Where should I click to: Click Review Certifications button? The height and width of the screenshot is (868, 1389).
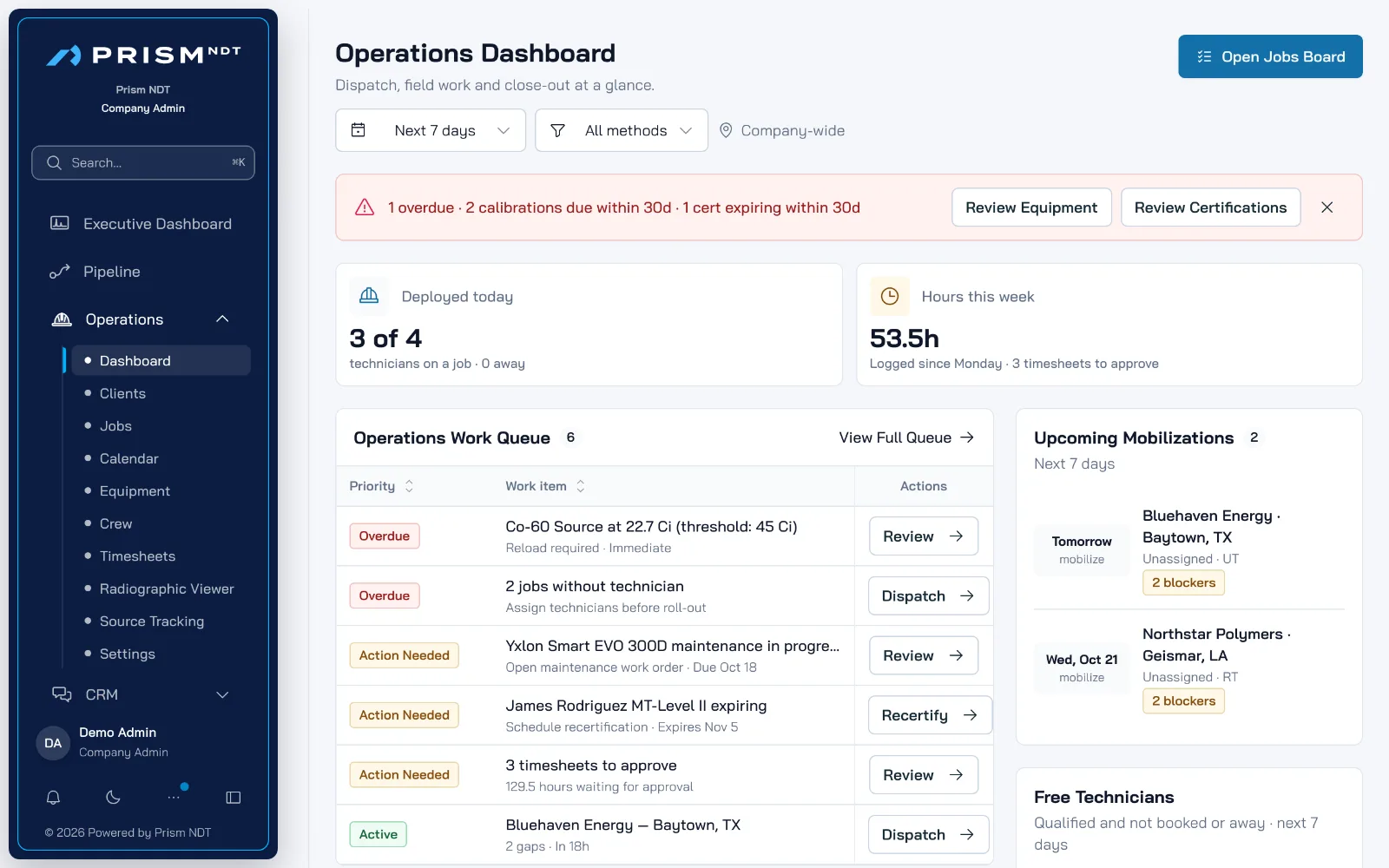pyautogui.click(x=1210, y=207)
